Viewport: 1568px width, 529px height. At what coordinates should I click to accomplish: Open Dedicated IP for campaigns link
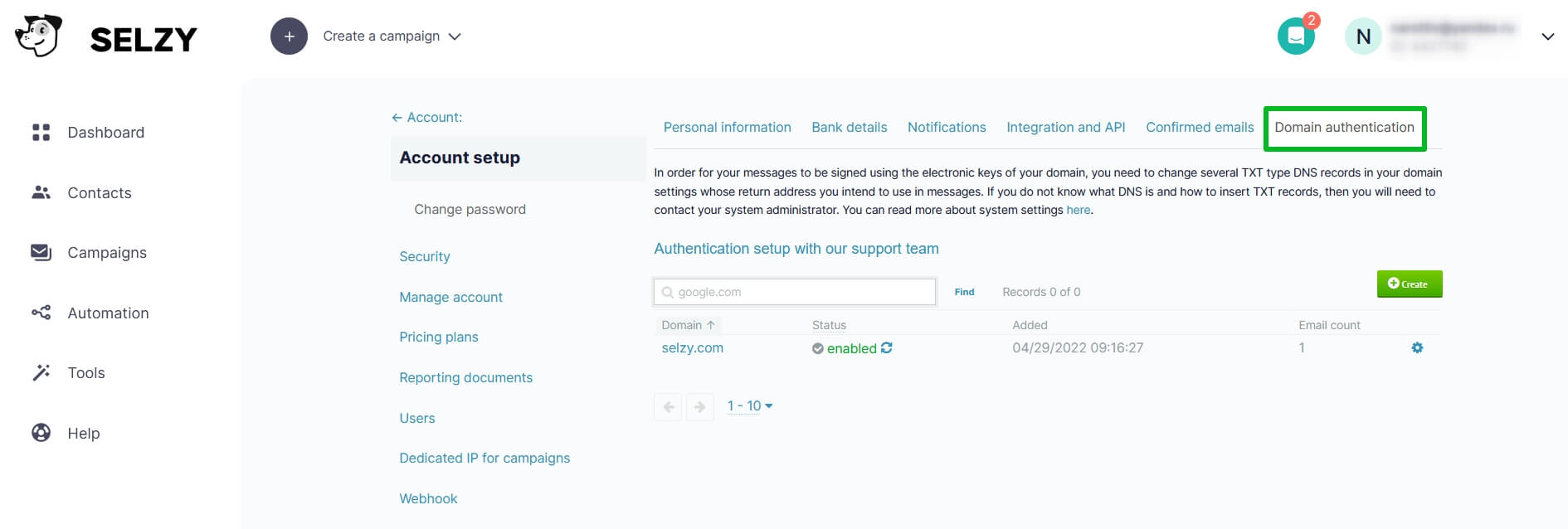tap(485, 459)
